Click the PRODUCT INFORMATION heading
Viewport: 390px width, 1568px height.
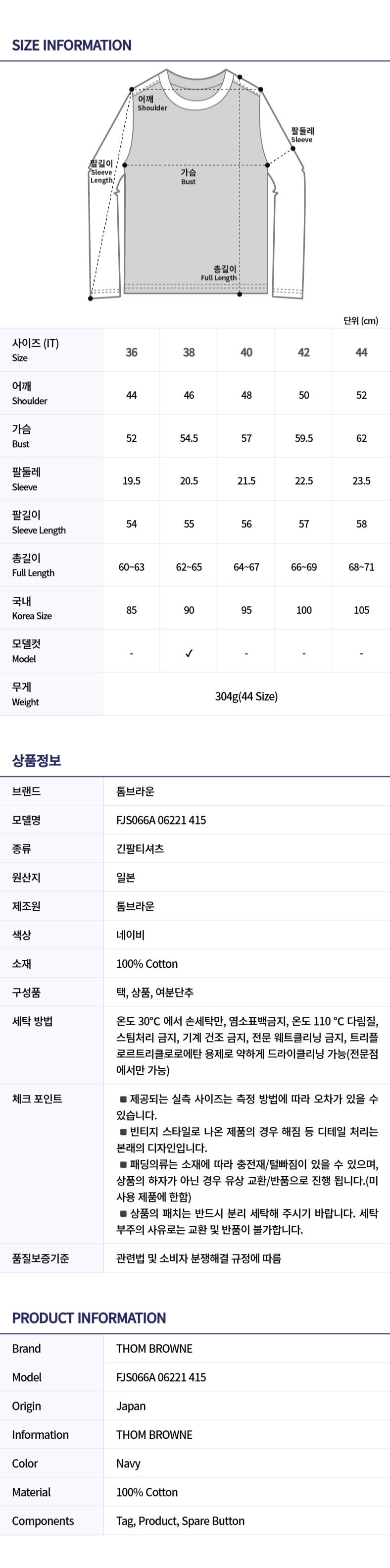pos(89,1318)
